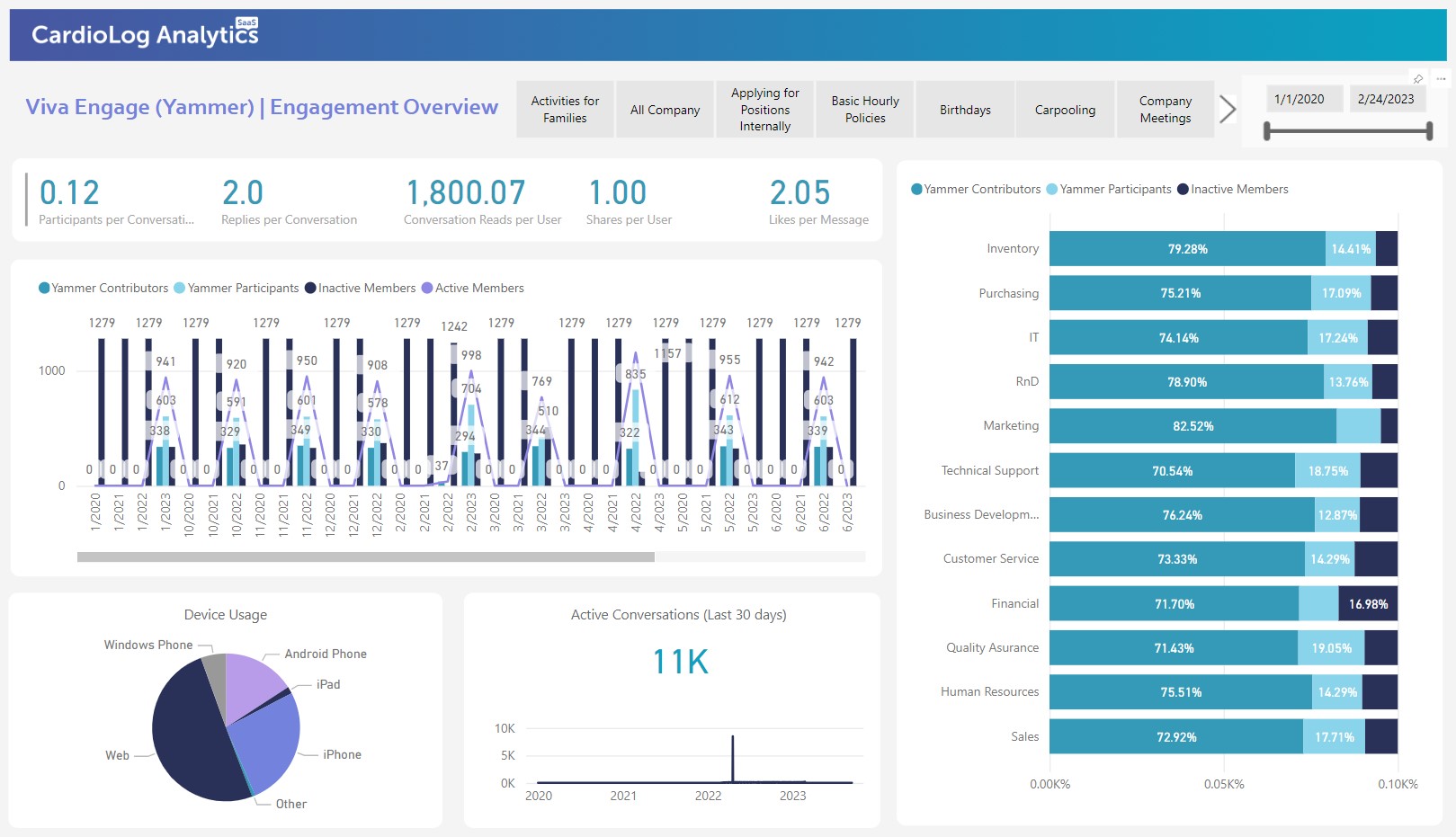The image size is (1456, 837).
Task: Click the pin visual icon above date slicer
Action: point(1418,79)
